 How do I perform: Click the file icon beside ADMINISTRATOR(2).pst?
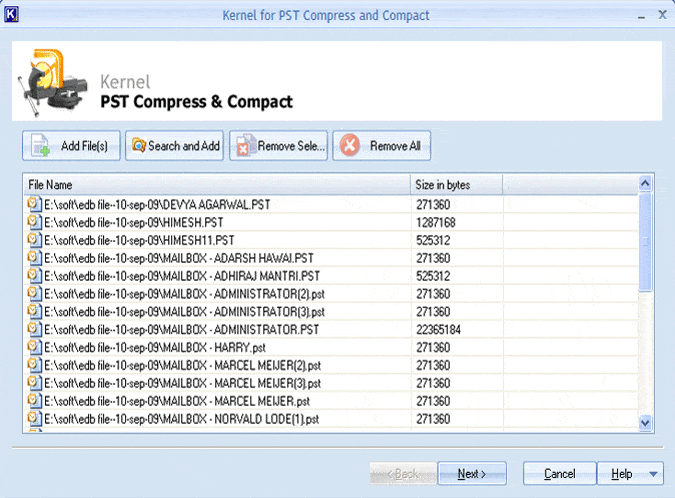click(x=34, y=294)
